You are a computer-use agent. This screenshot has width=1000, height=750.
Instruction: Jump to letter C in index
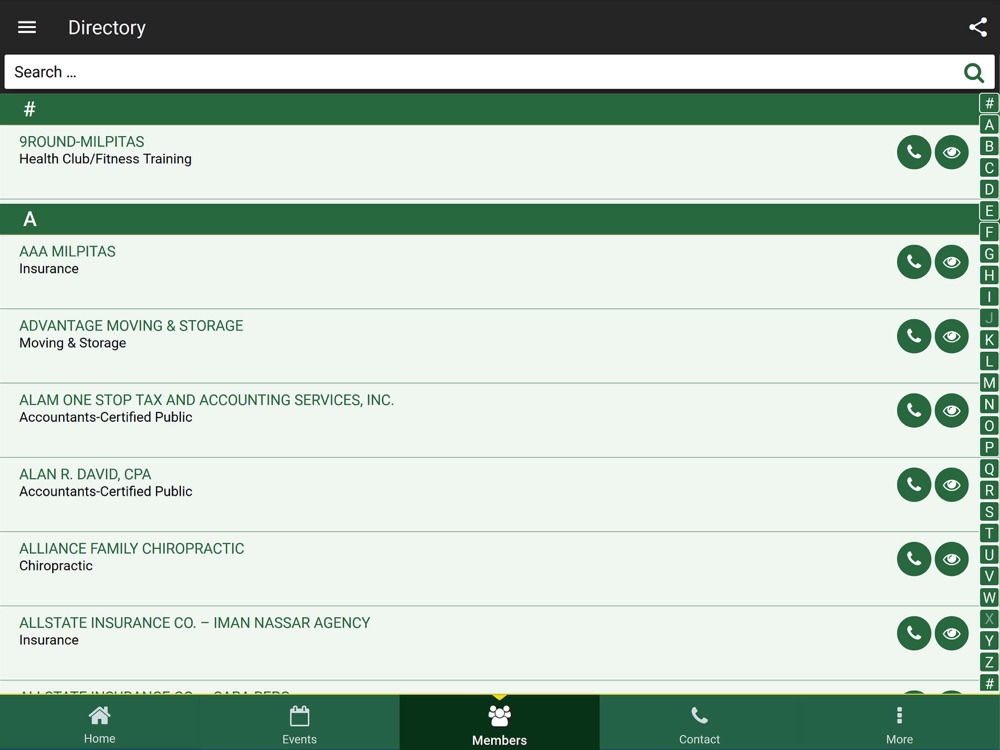point(989,168)
